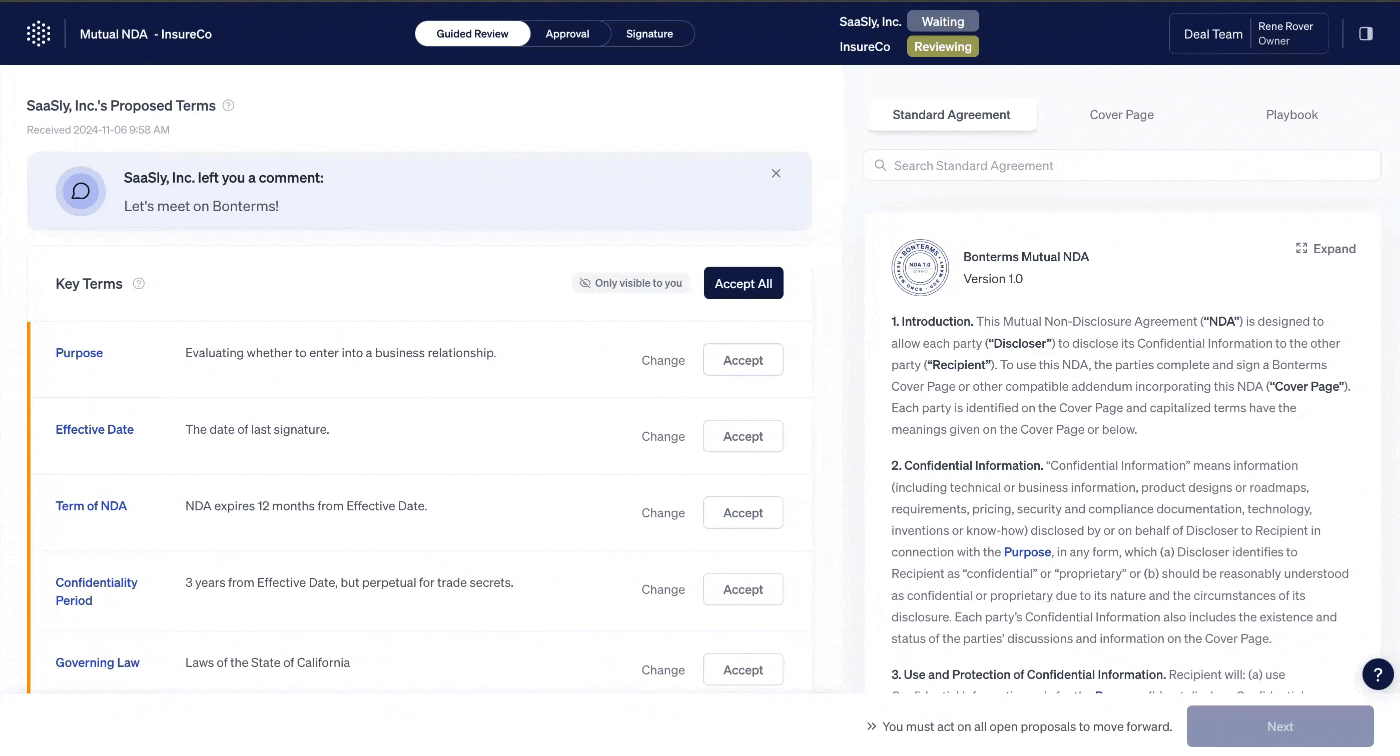Change the Purpose term
The height and width of the screenshot is (756, 1400).
click(x=663, y=360)
